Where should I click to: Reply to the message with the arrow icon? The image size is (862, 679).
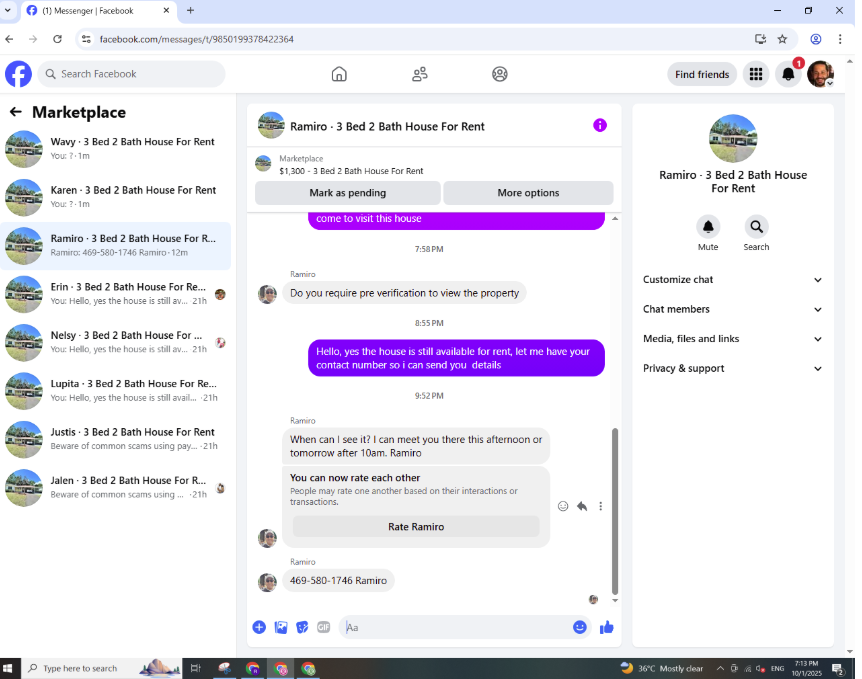(x=582, y=506)
